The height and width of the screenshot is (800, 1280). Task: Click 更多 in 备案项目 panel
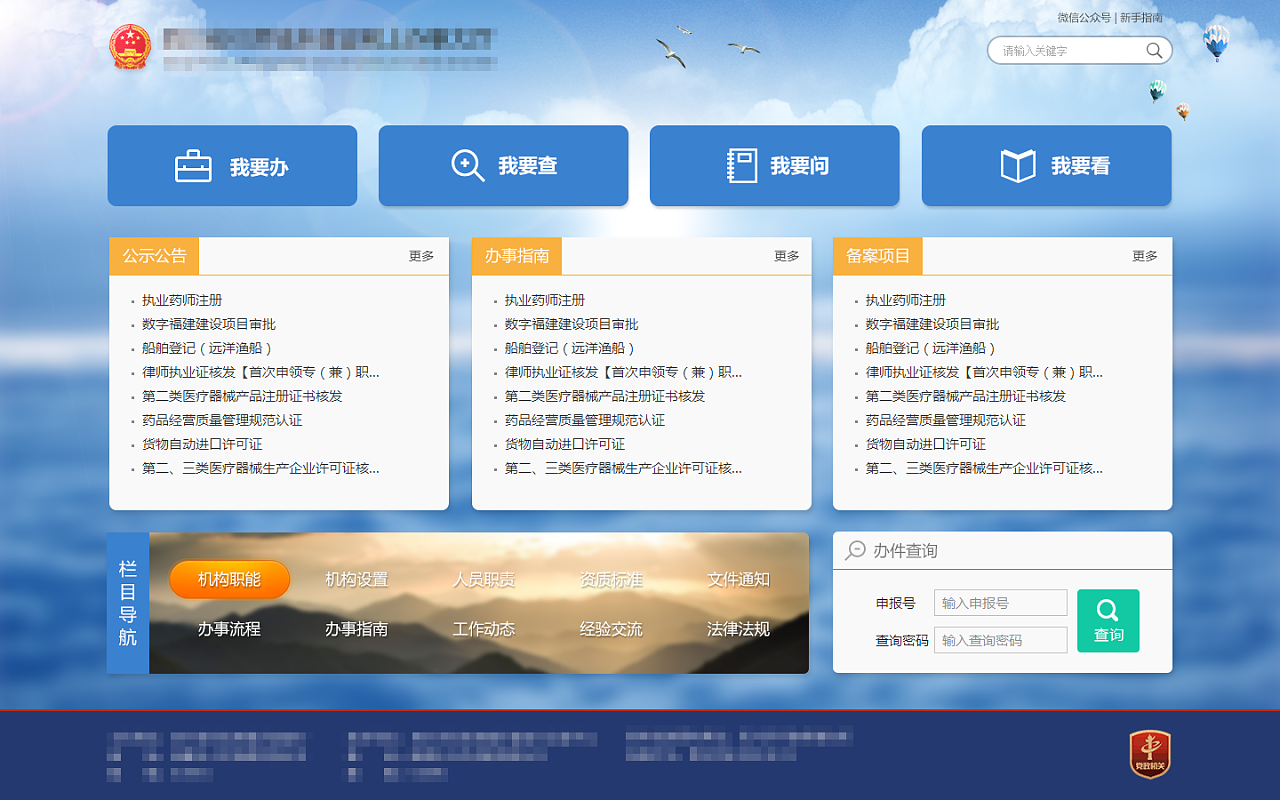pyautogui.click(x=1145, y=256)
